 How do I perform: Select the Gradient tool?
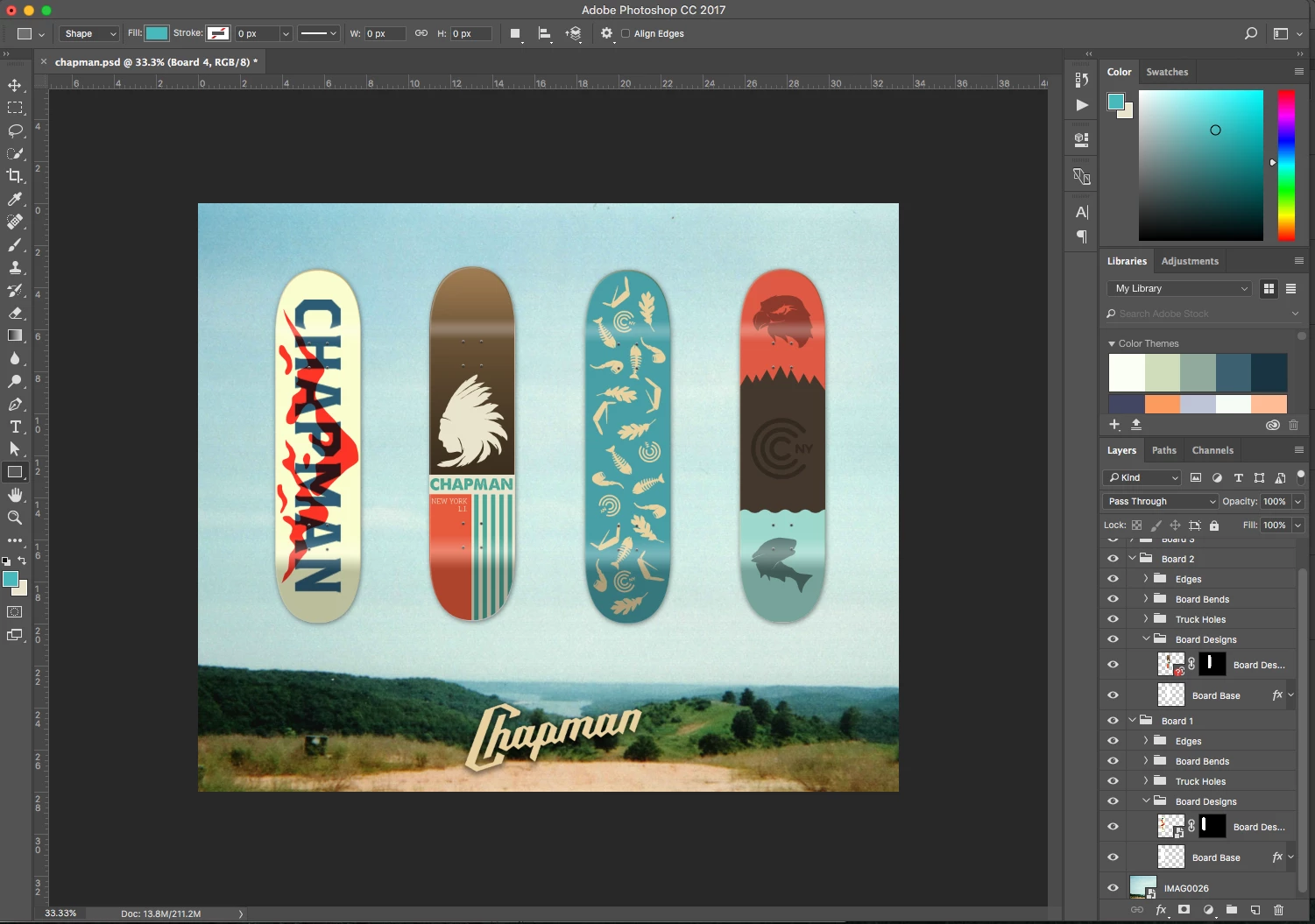[x=15, y=335]
